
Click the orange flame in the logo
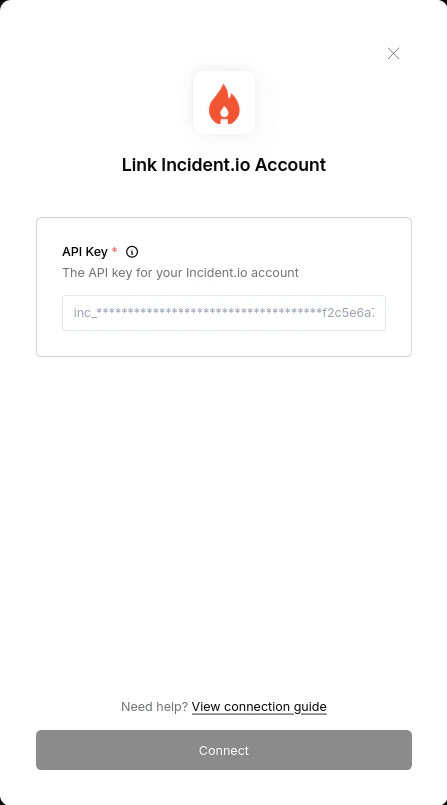coord(224,104)
